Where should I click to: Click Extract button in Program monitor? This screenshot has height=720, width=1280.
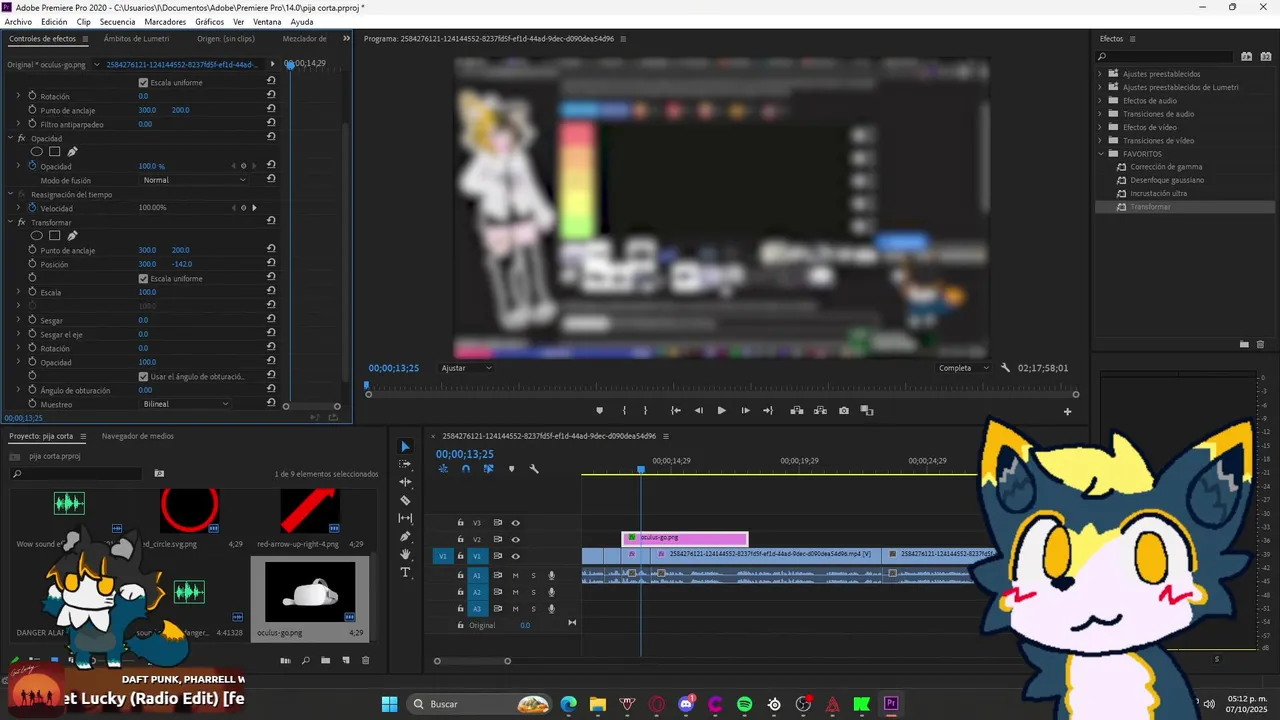[x=821, y=411]
